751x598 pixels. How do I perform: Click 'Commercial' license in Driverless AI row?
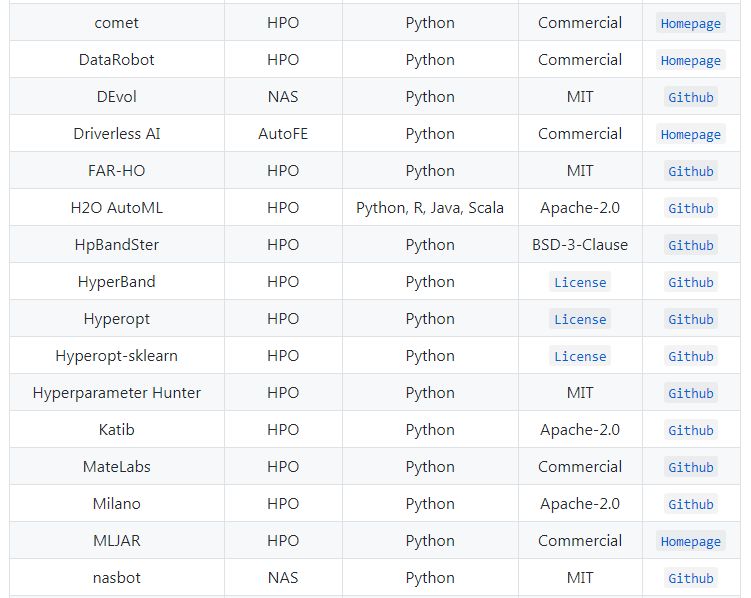pyautogui.click(x=580, y=134)
